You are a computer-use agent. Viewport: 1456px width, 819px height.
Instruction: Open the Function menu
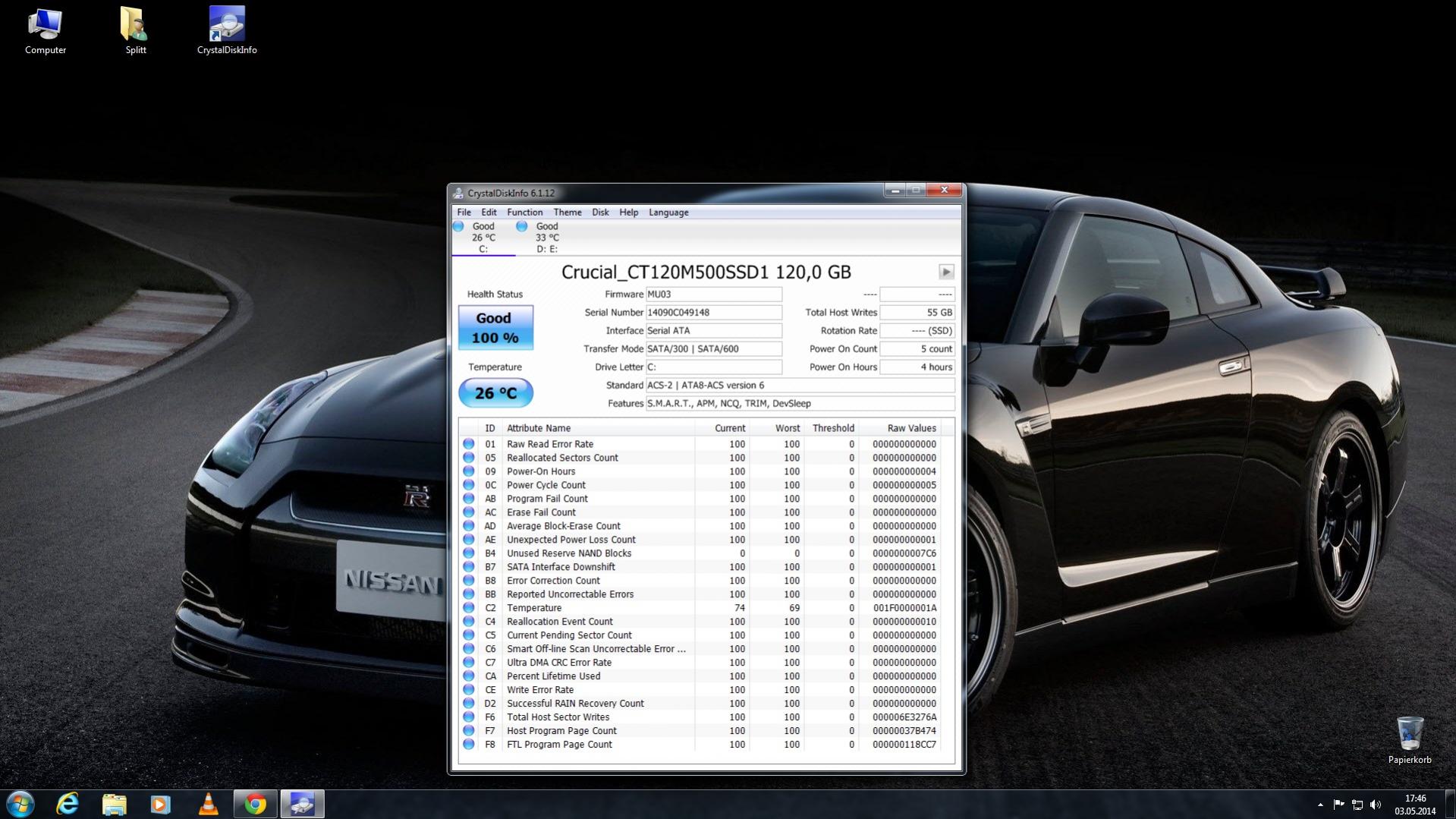coord(524,213)
